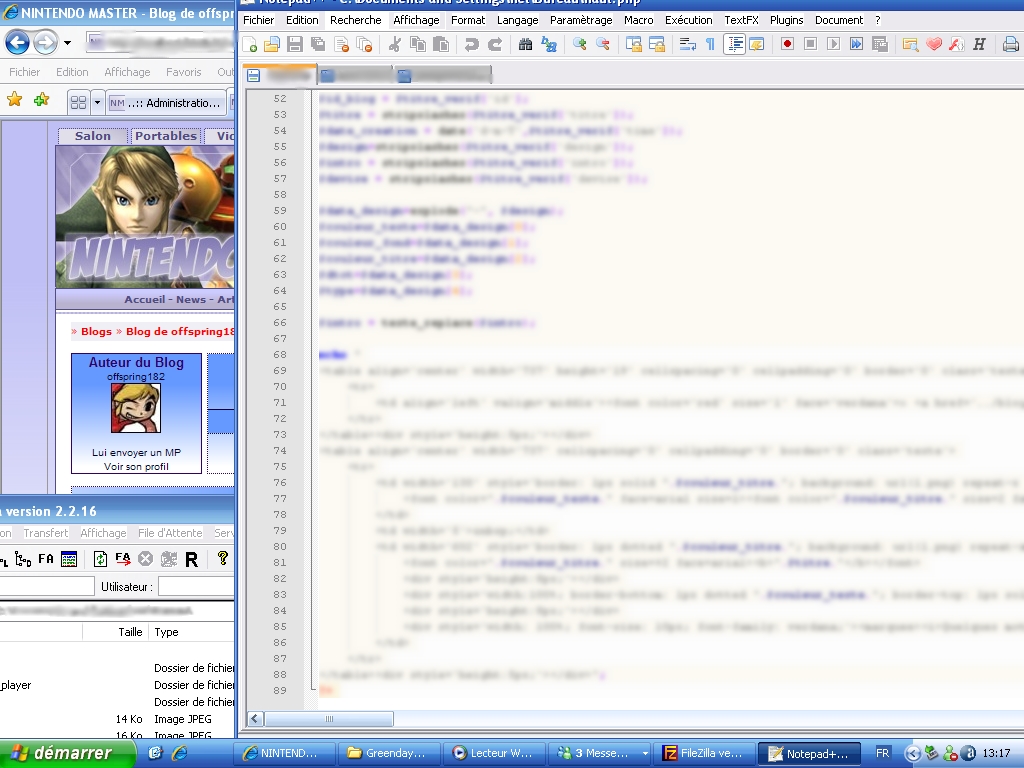
Task: Click the offspring182 avatar image
Action: pyautogui.click(x=136, y=408)
